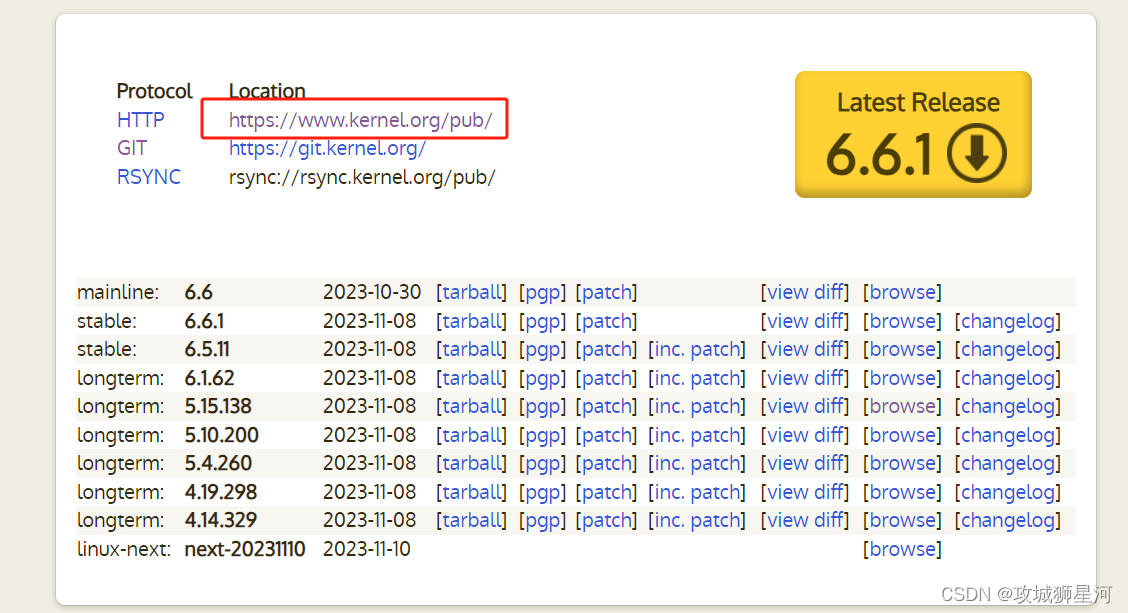Click the Latest Release 6.6.1 button
The height and width of the screenshot is (613, 1128).
click(913, 134)
